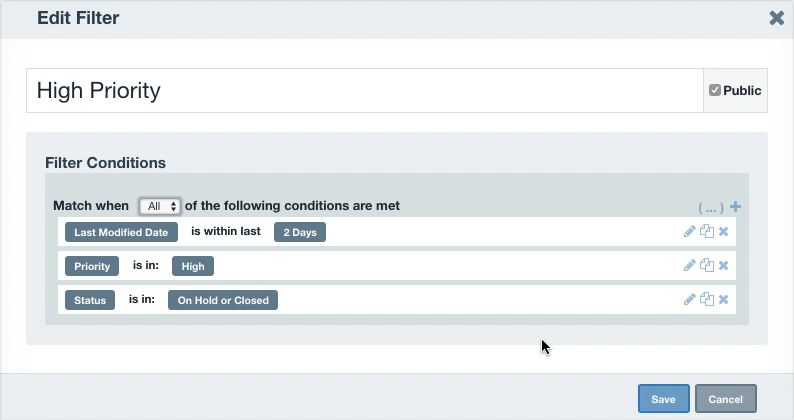Edit the Status condition with pencil icon
Screen dimensions: 794x420
point(689,299)
